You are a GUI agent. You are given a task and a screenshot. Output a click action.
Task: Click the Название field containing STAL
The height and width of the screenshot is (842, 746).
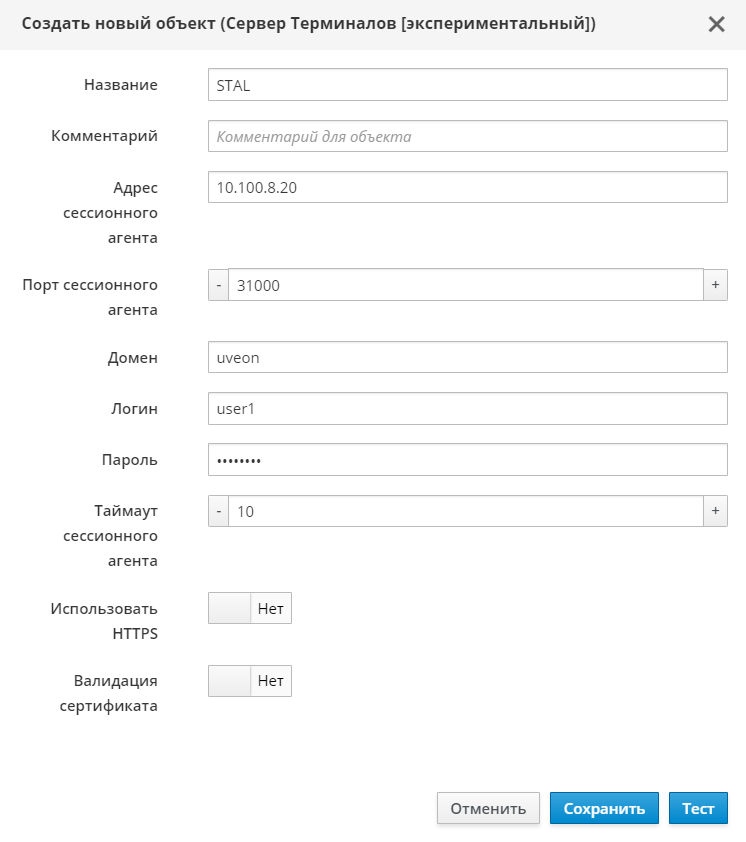(x=467, y=85)
